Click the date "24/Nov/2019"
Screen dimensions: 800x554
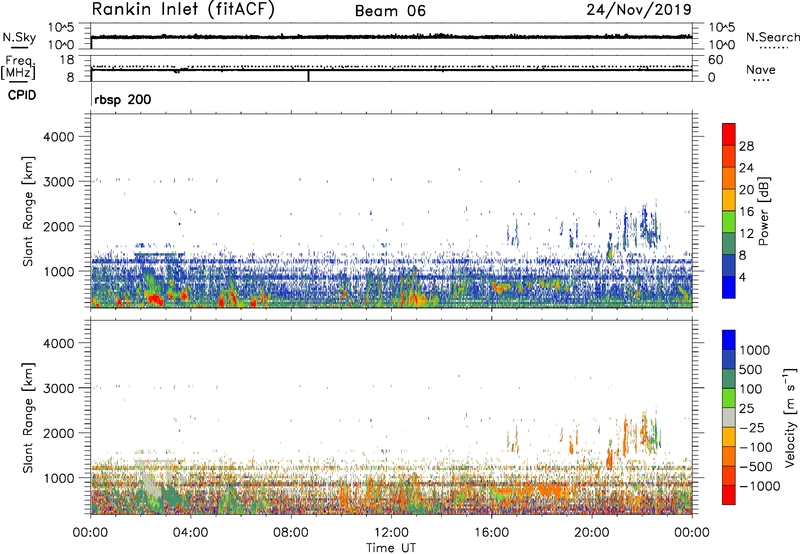coord(639,9)
